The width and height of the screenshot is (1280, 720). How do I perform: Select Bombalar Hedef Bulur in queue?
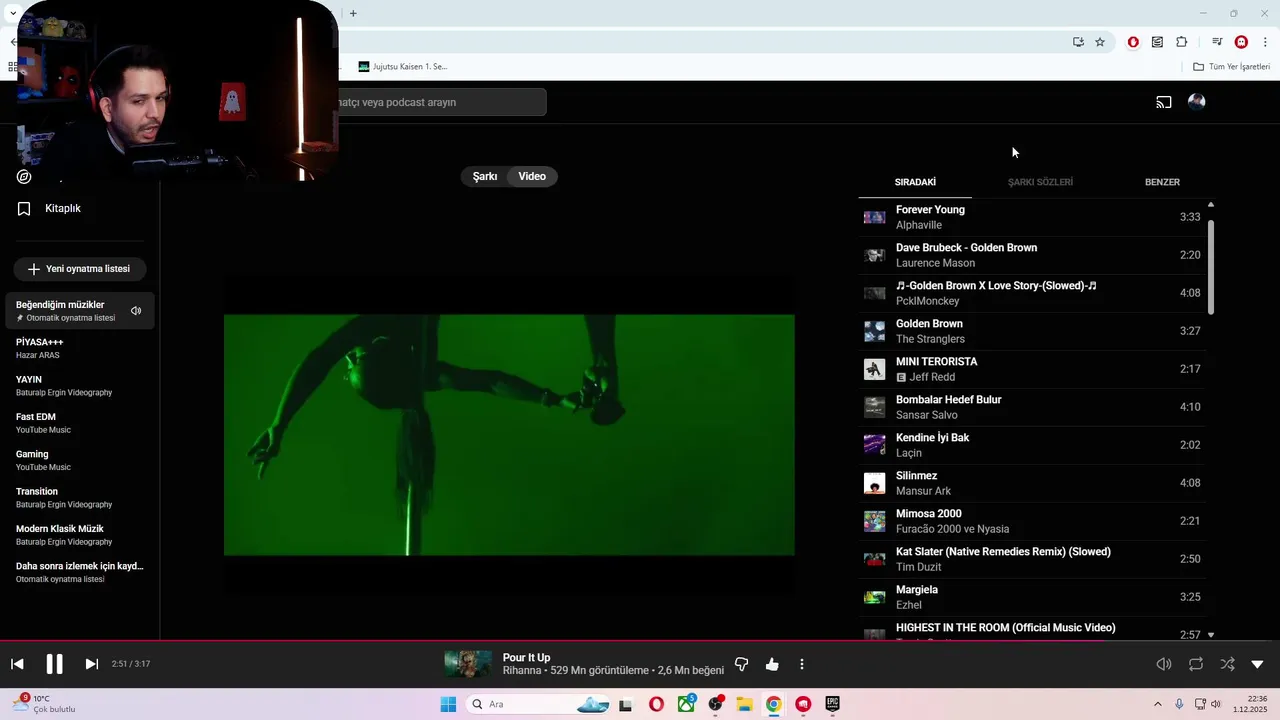(x=1032, y=407)
